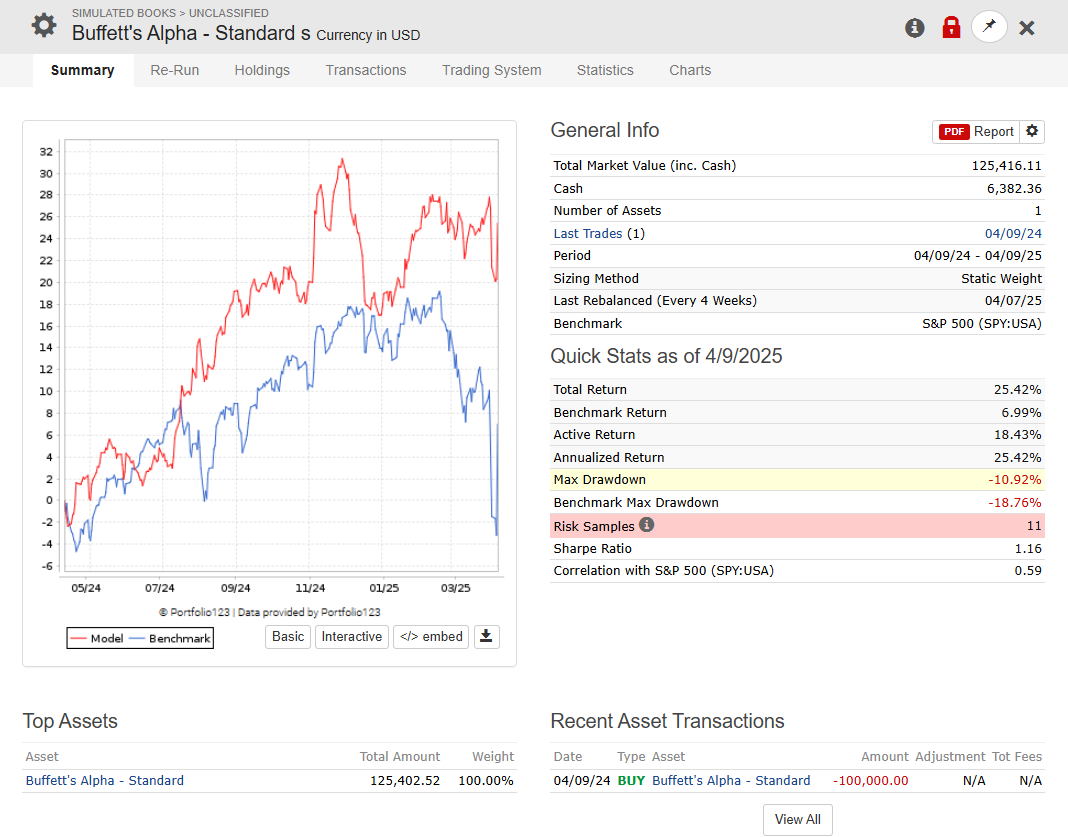Click the info circle icon in header
Viewport: 1068px width, 837px height.
click(914, 28)
